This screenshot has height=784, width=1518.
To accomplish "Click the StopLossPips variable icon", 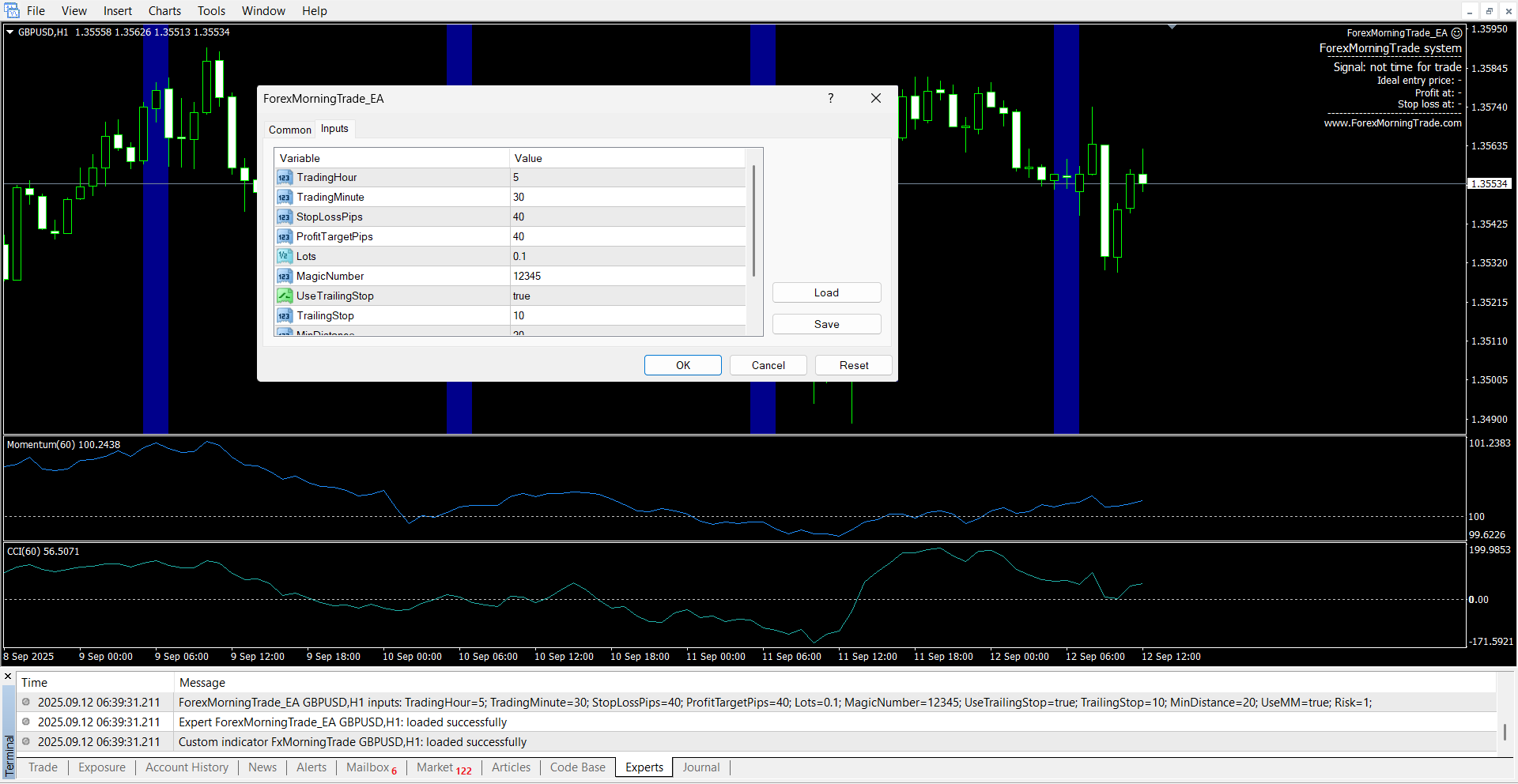I will [x=284, y=217].
